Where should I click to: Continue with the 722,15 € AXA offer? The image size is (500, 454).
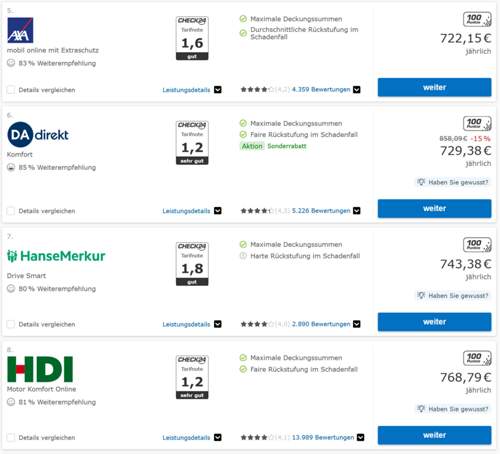434,87
